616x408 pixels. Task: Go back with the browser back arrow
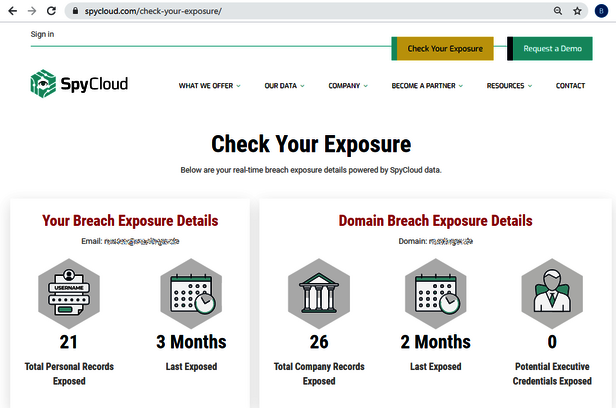point(11,10)
